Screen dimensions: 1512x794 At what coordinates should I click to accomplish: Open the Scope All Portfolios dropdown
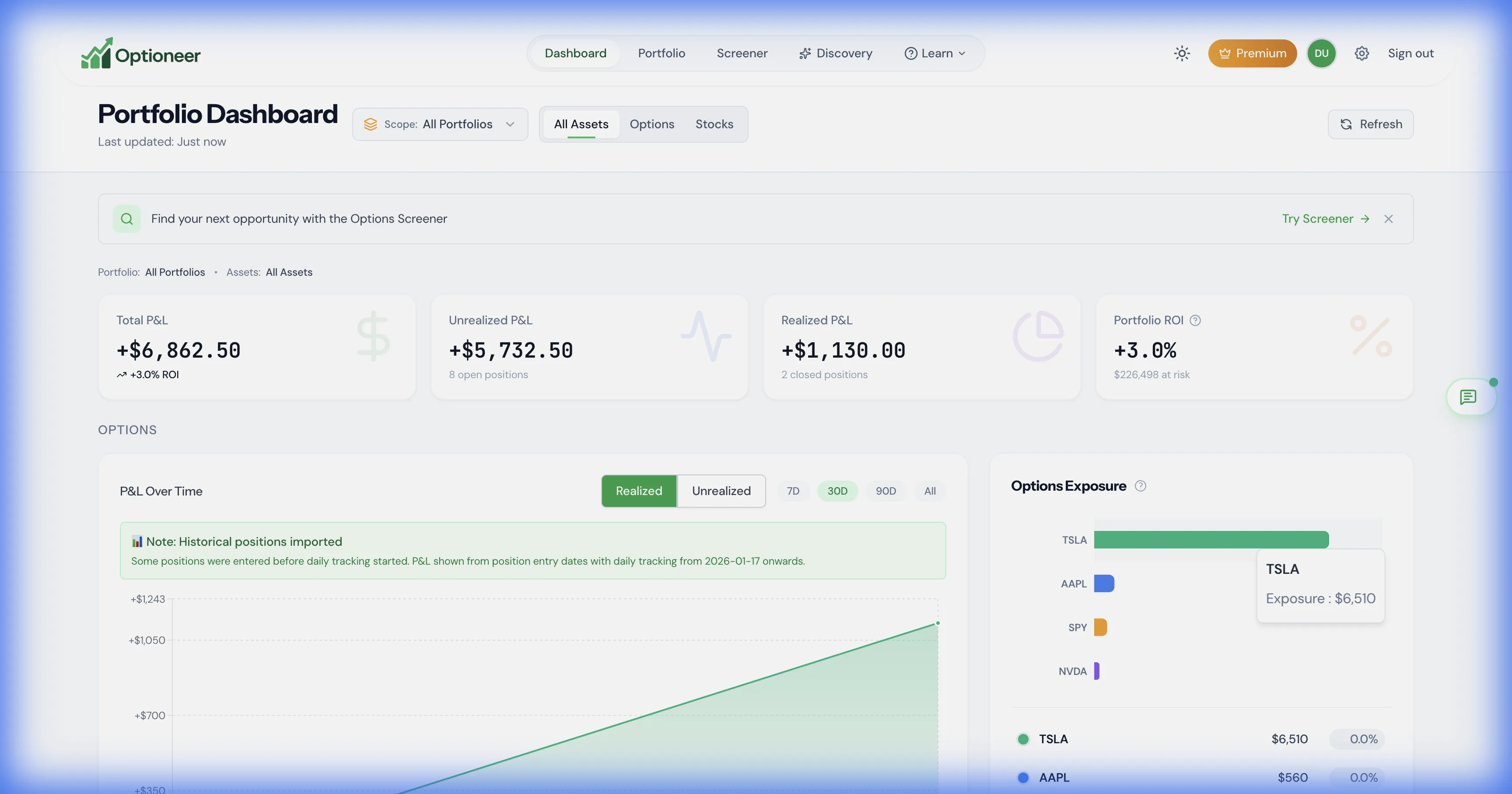(x=440, y=124)
